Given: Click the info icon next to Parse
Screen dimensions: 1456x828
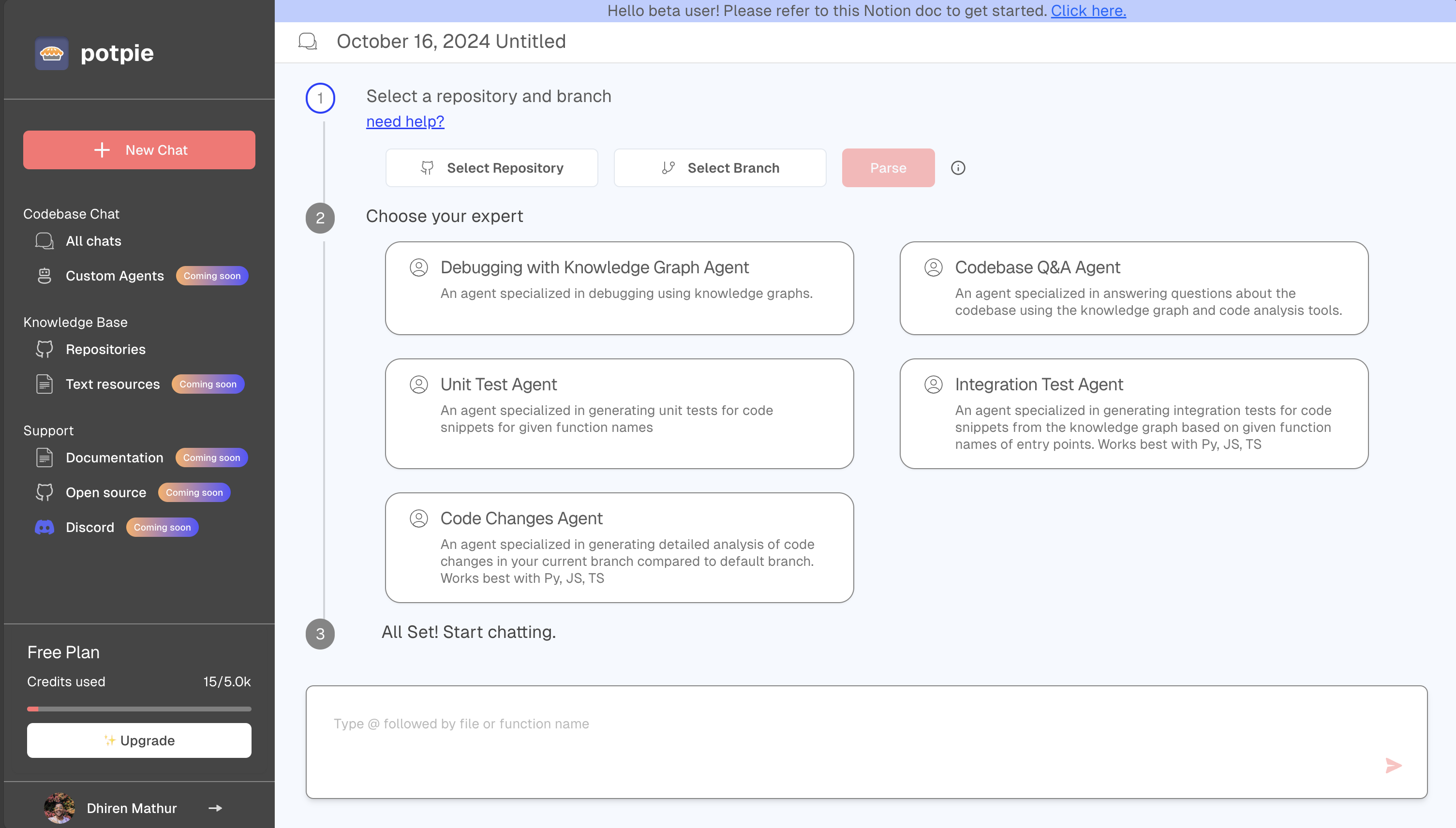Looking at the screenshot, I should [958, 168].
